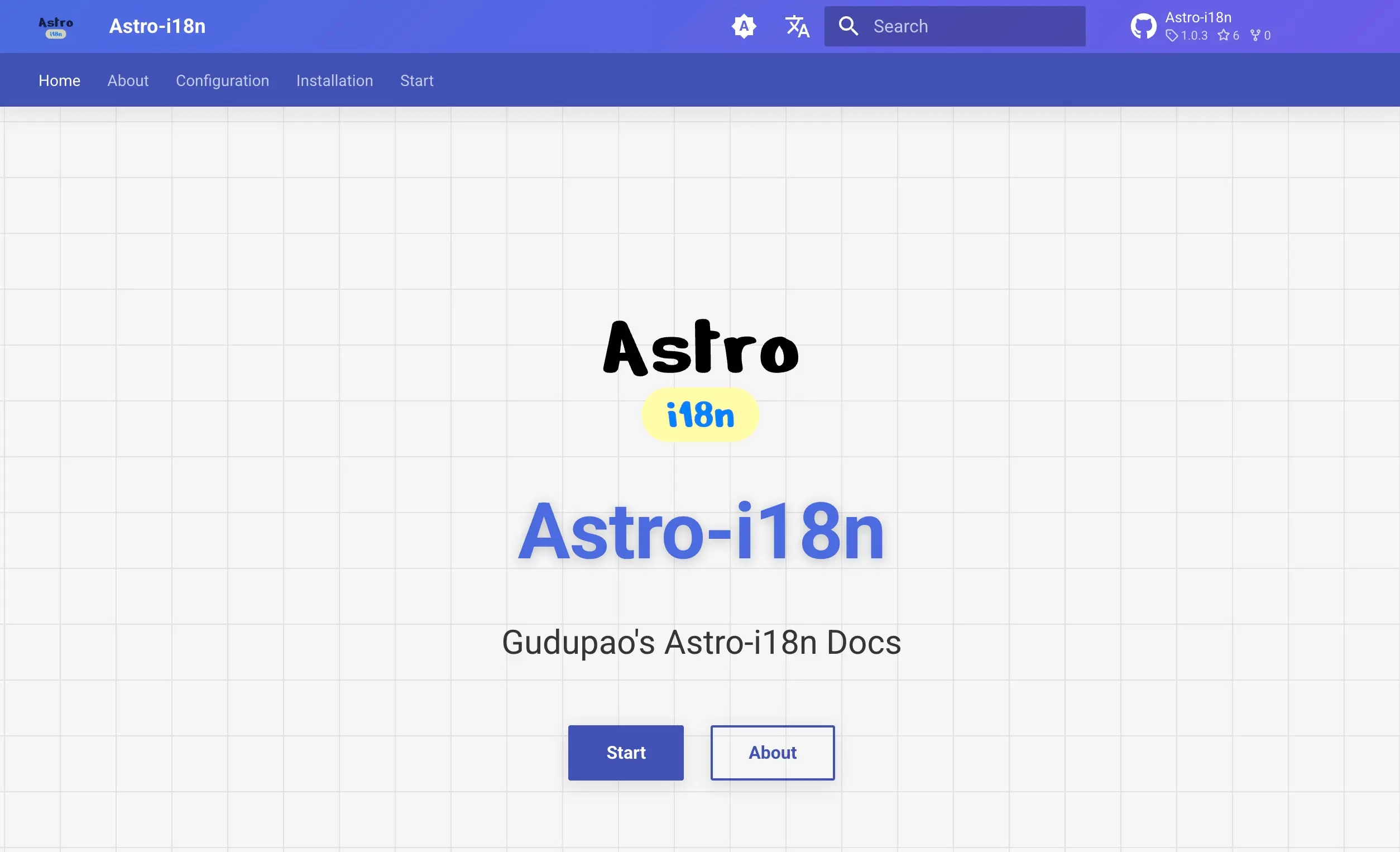Expand the Configuration navigation entry

coord(223,80)
